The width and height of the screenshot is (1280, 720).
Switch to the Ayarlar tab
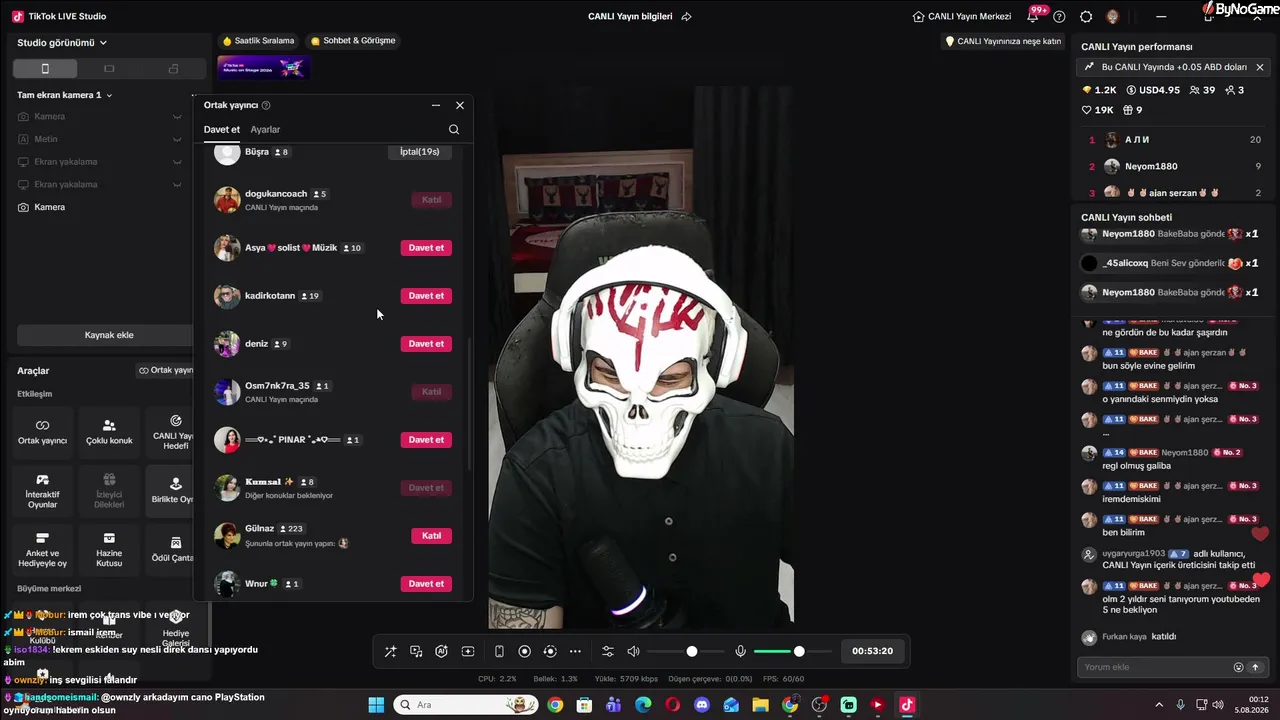coord(265,129)
